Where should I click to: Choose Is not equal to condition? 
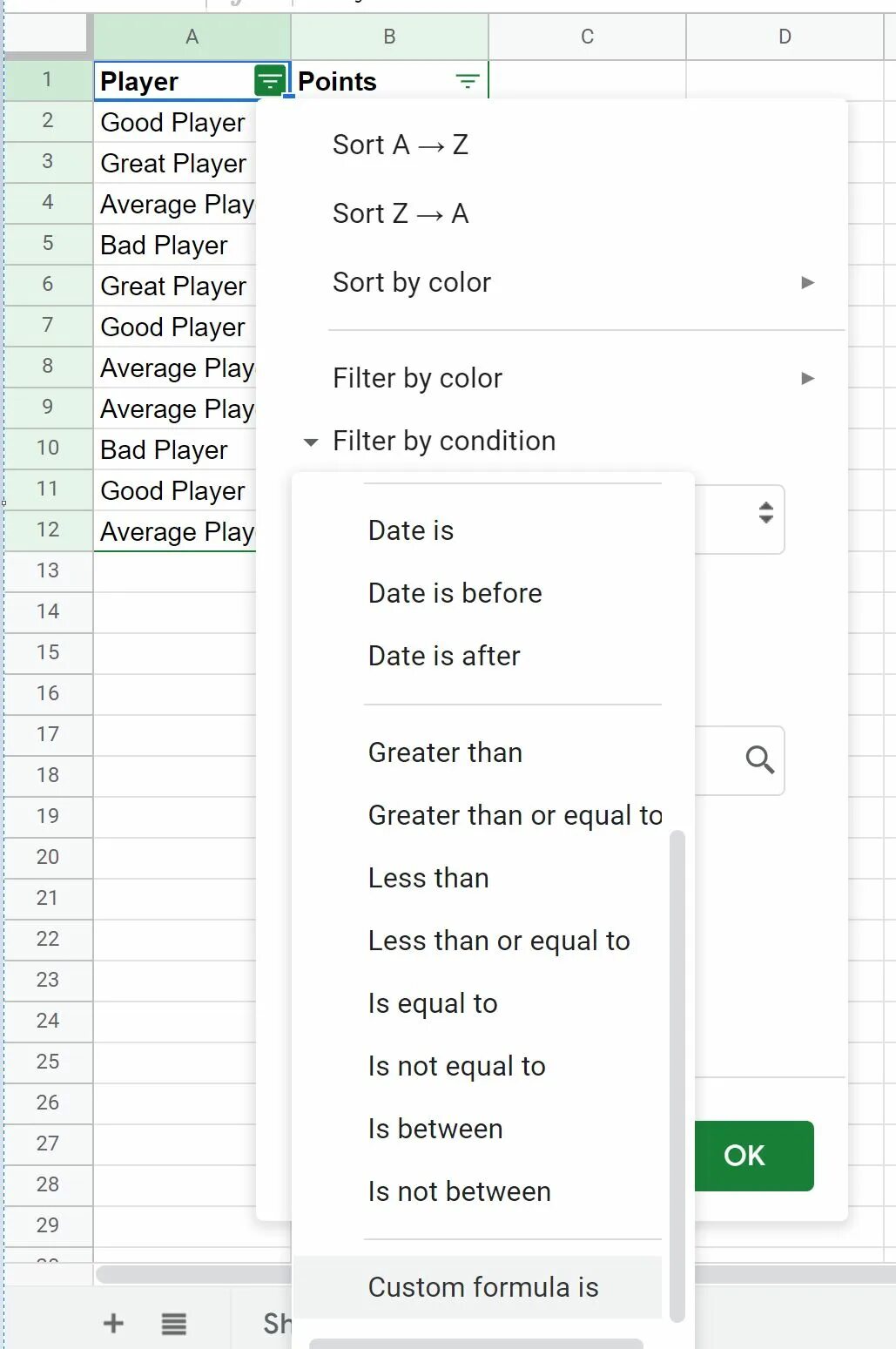pos(456,1066)
